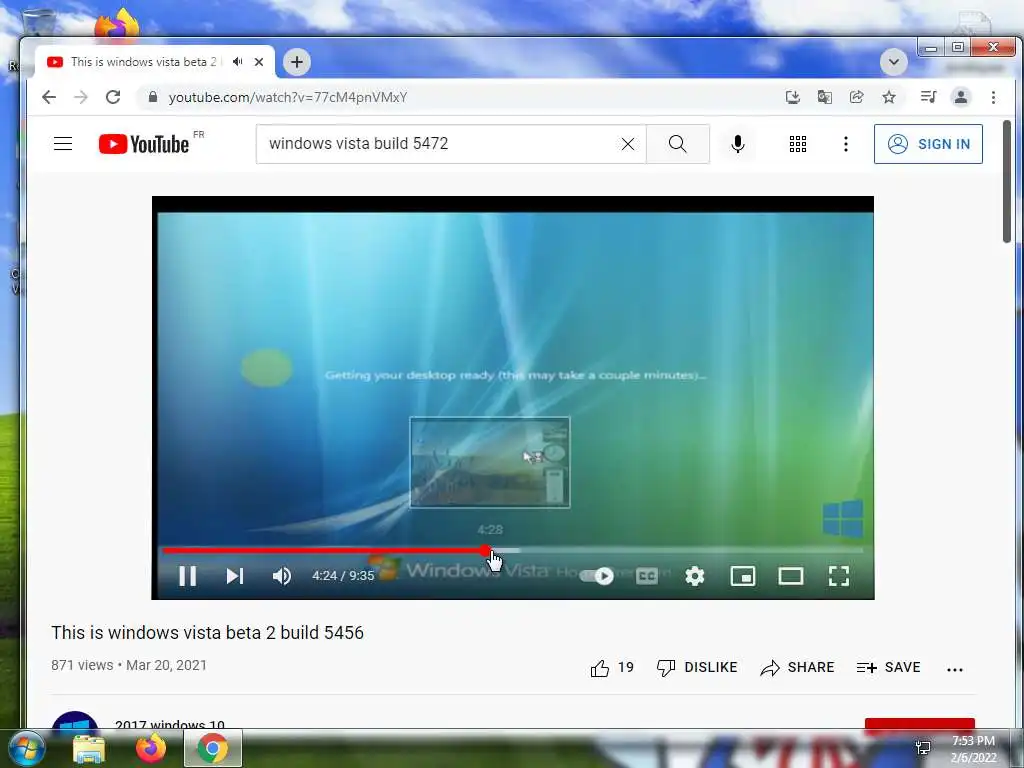Click the progress bar scrubber dot
This screenshot has height=768, width=1024.
485,551
